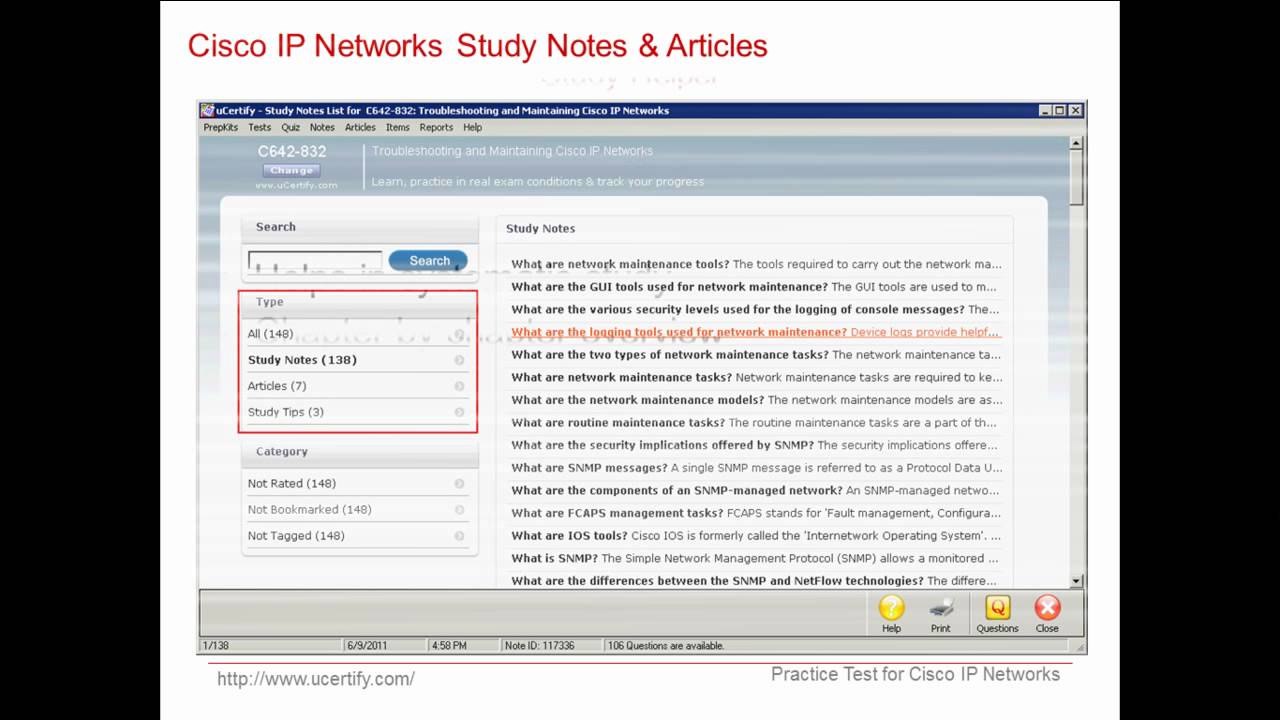The image size is (1280, 720).
Task: Click the Print printer icon
Action: 941,608
